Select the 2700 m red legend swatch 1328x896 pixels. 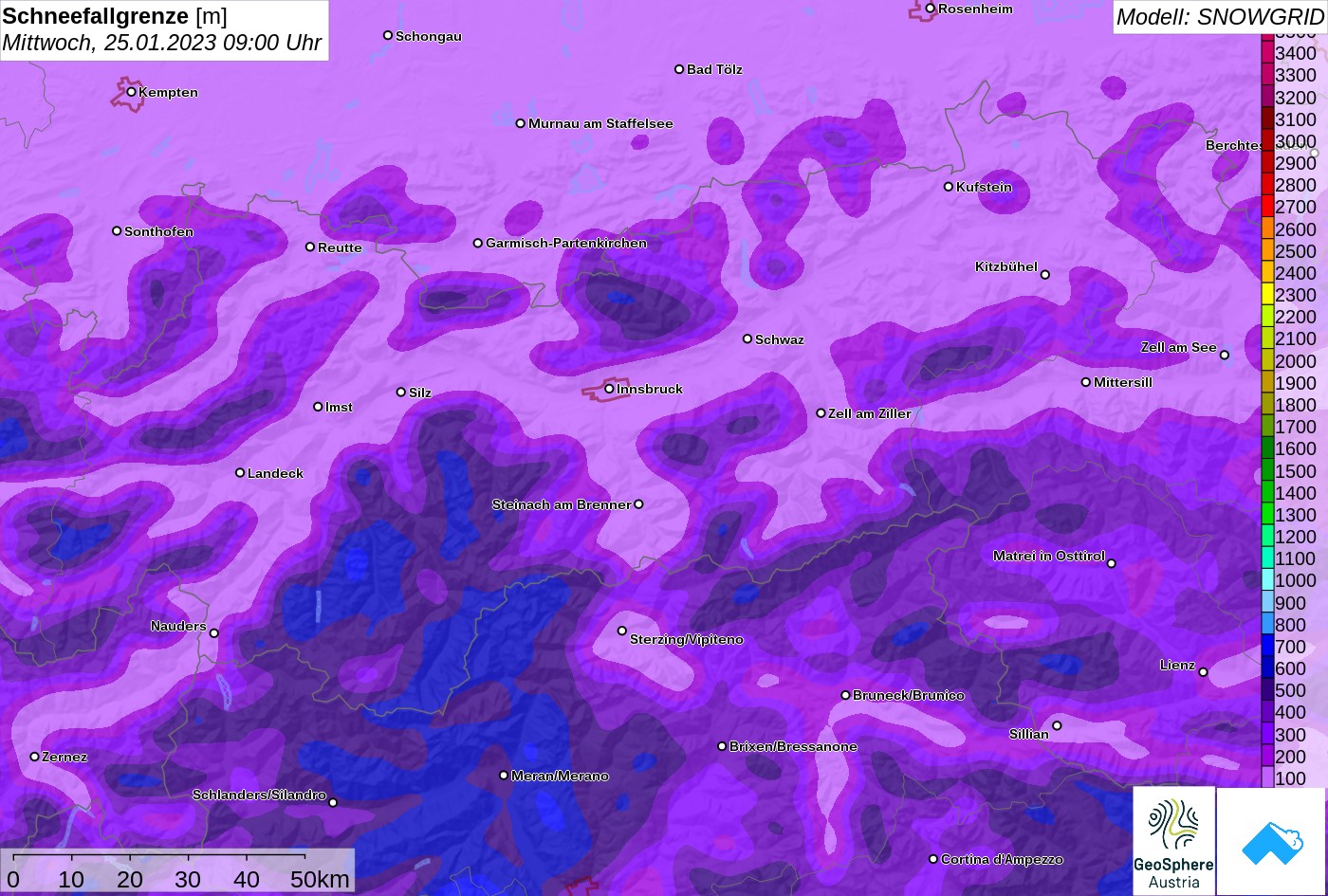[x=1267, y=207]
